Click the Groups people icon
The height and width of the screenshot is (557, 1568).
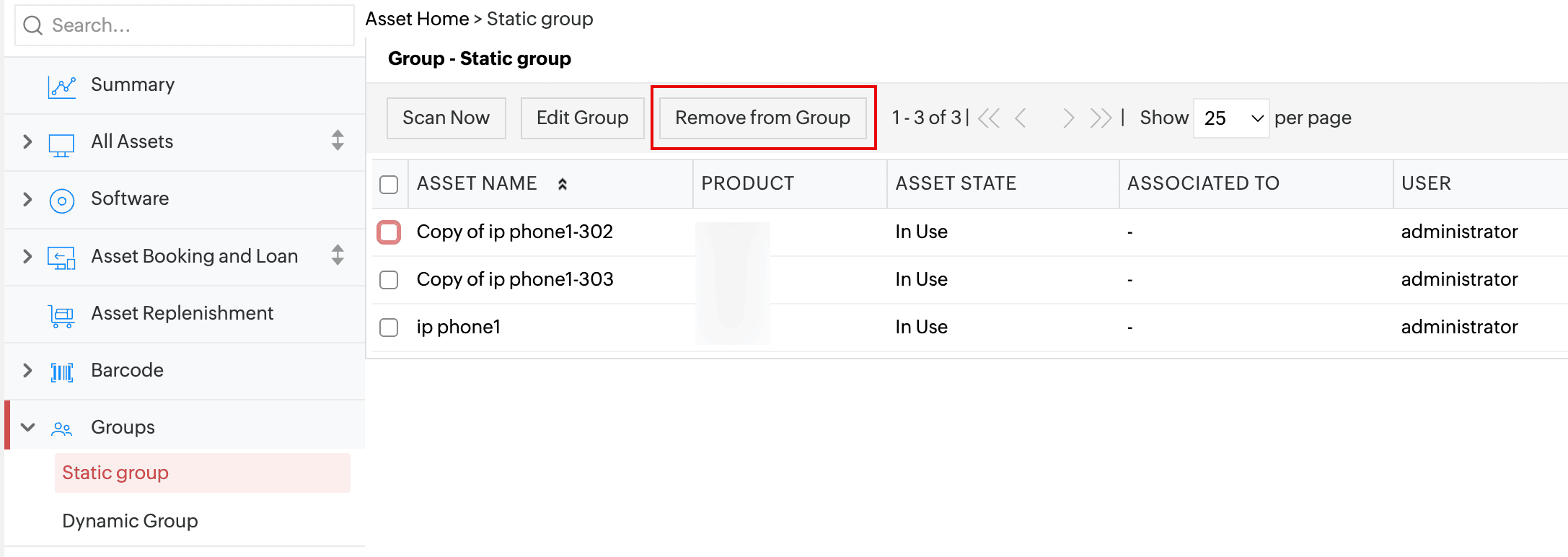(62, 429)
